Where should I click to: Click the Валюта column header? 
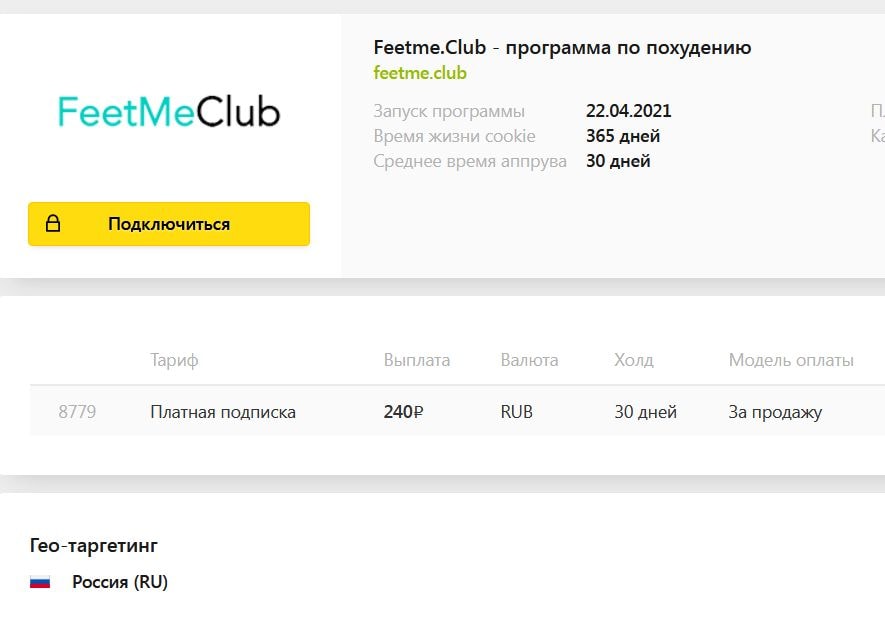coord(529,360)
